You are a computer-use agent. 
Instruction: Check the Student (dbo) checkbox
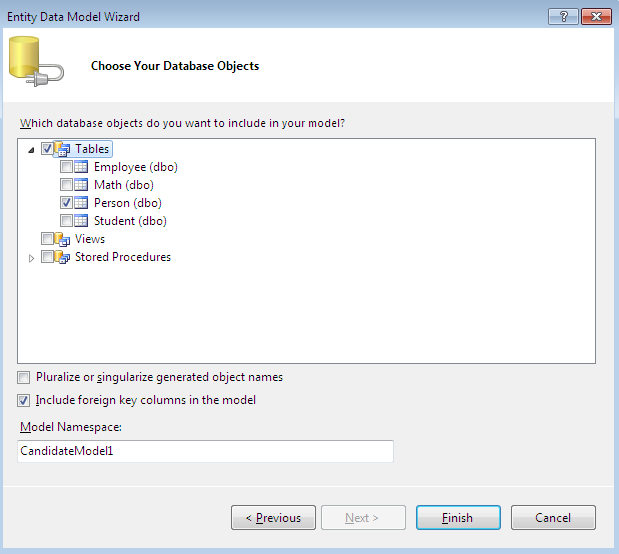pos(66,220)
